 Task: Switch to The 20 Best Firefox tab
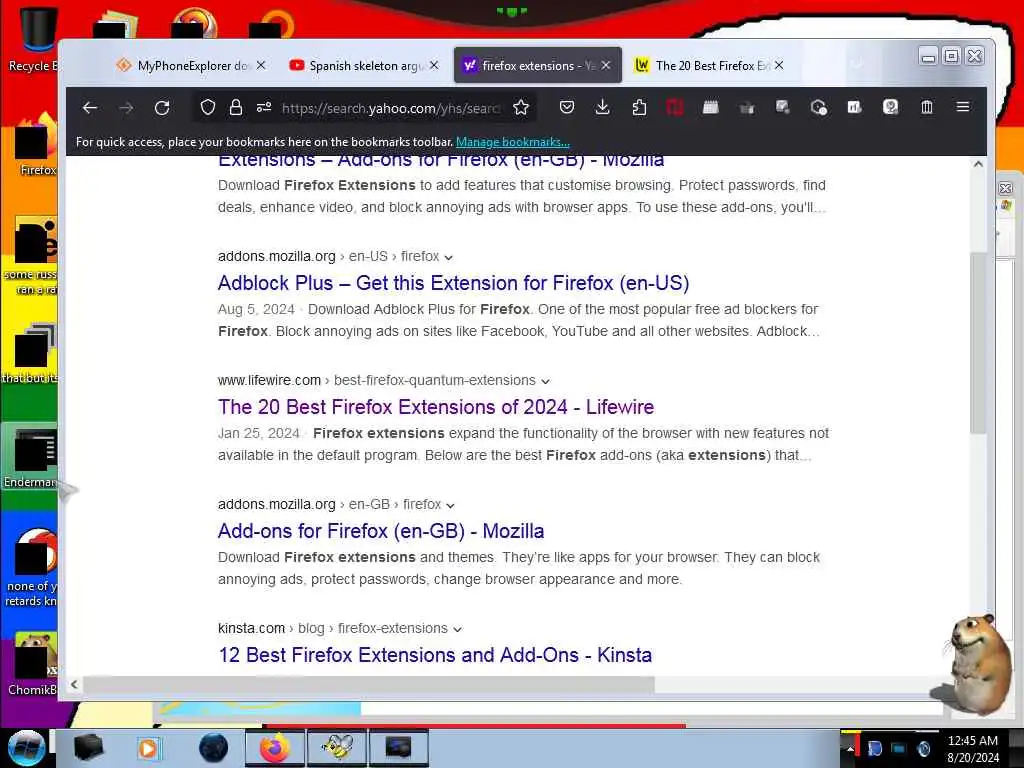[x=711, y=65]
